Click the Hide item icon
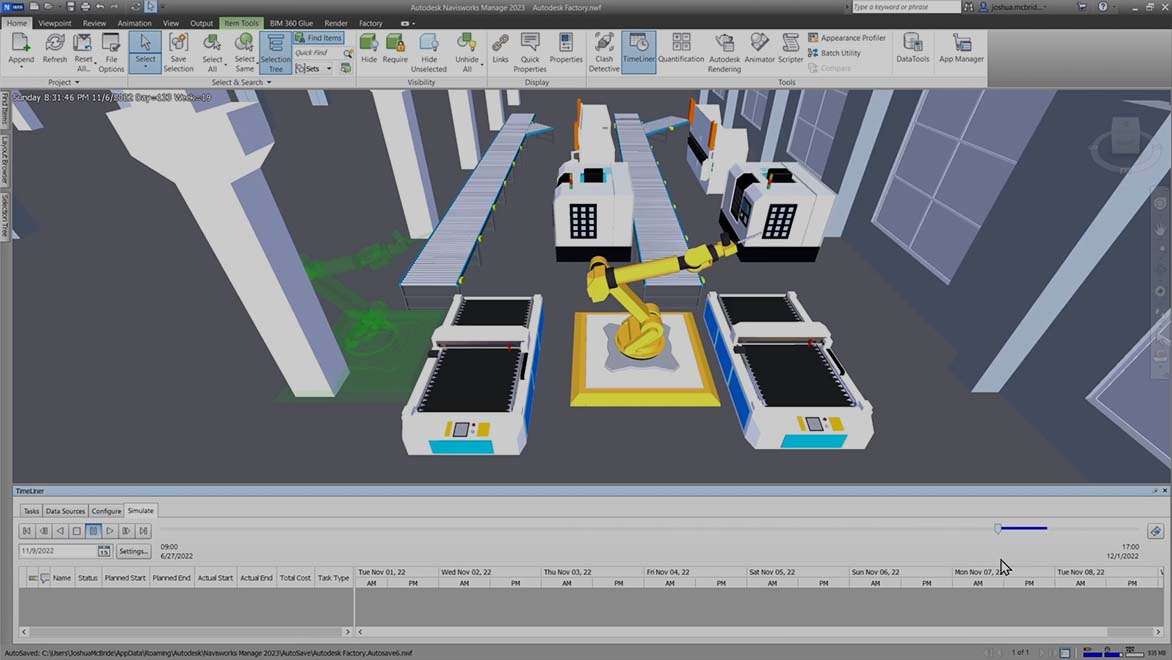The image size is (1172, 660). [369, 52]
